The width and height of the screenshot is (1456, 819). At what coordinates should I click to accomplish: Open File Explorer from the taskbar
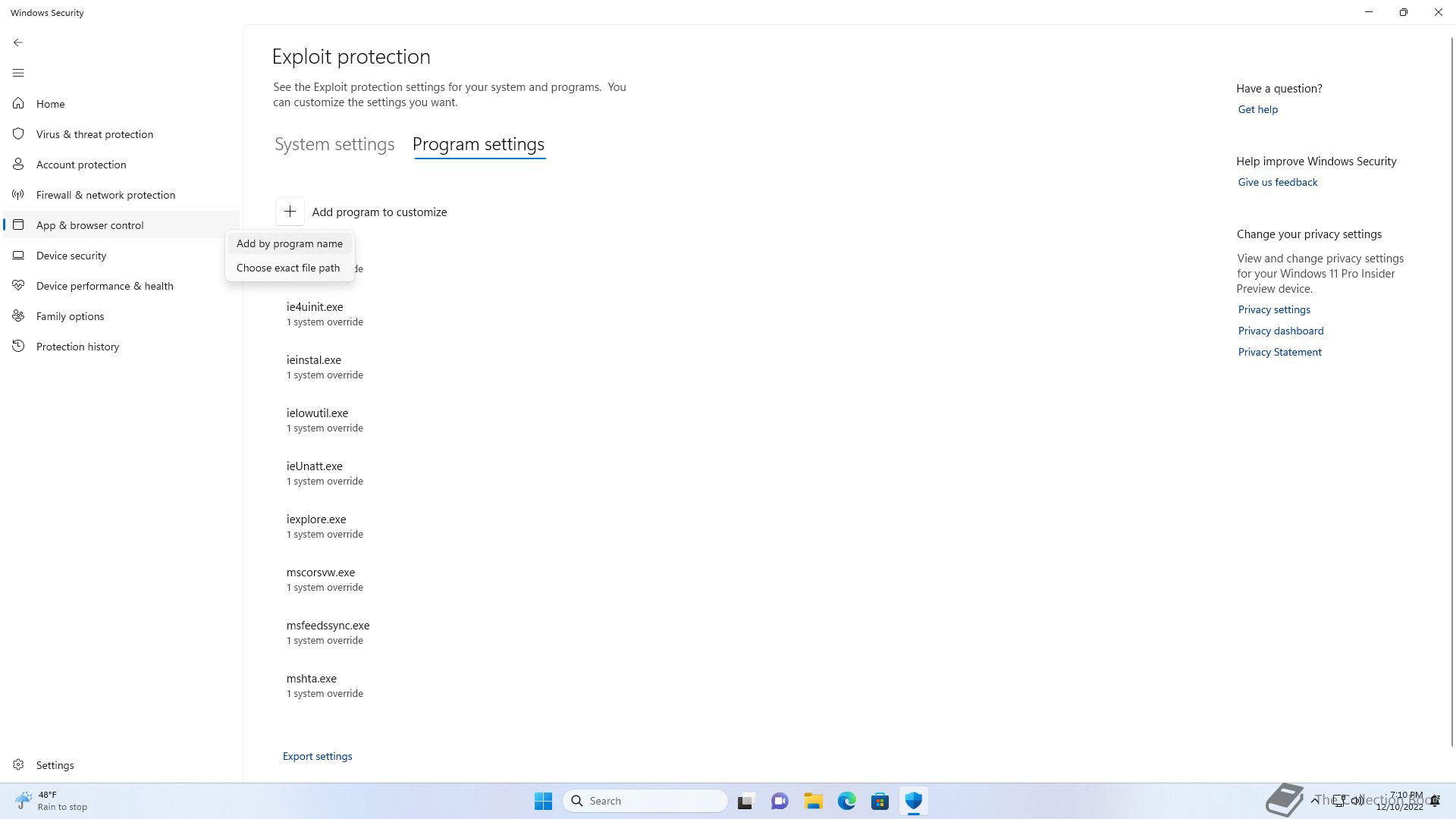(813, 801)
